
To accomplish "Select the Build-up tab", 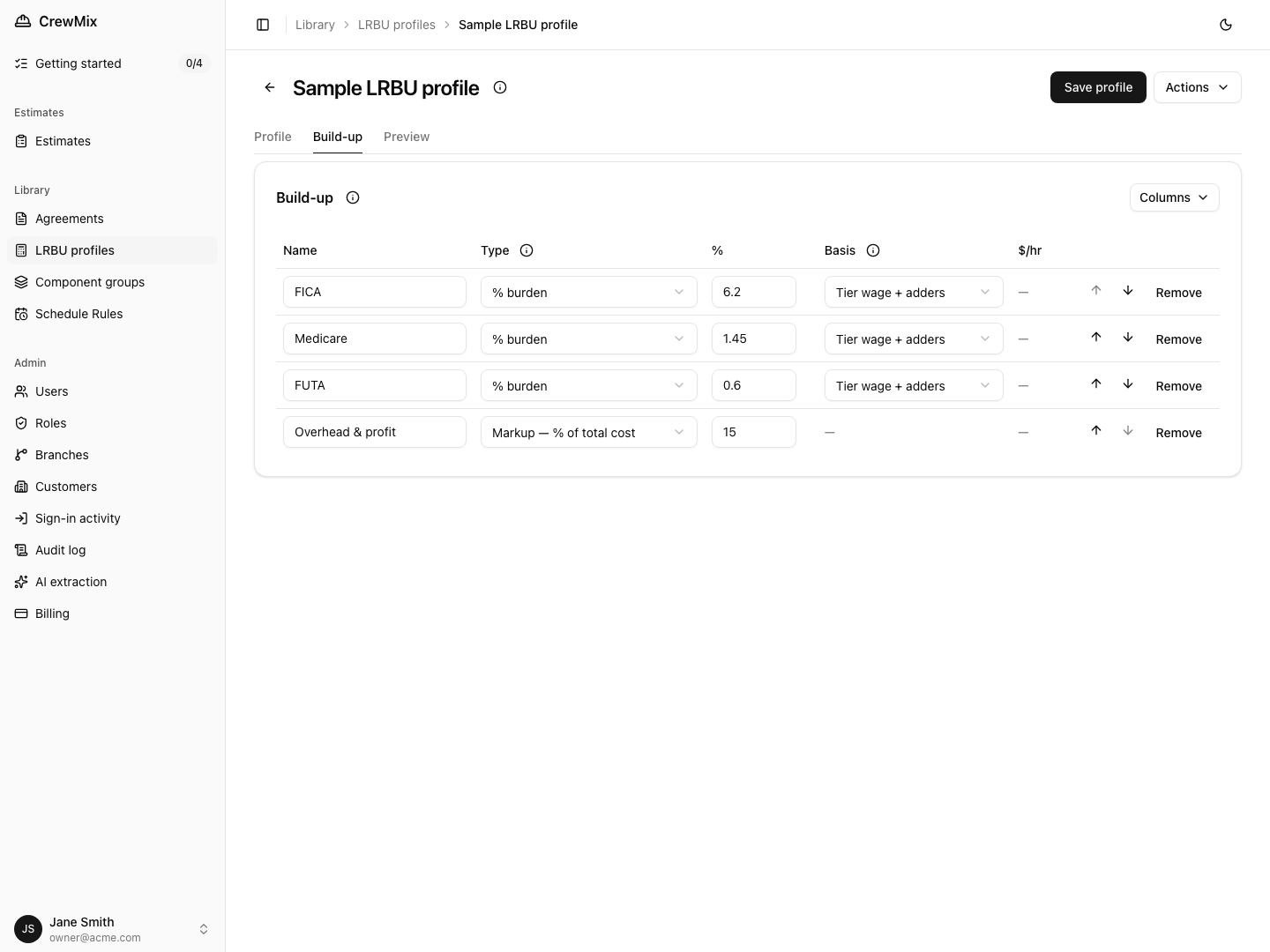I will tap(338, 137).
